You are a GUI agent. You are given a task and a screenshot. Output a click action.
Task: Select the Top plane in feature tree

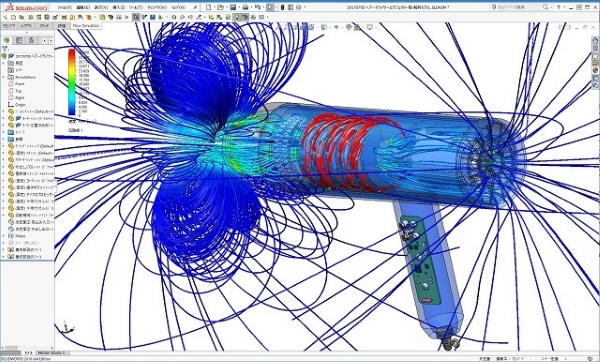click(x=18, y=91)
